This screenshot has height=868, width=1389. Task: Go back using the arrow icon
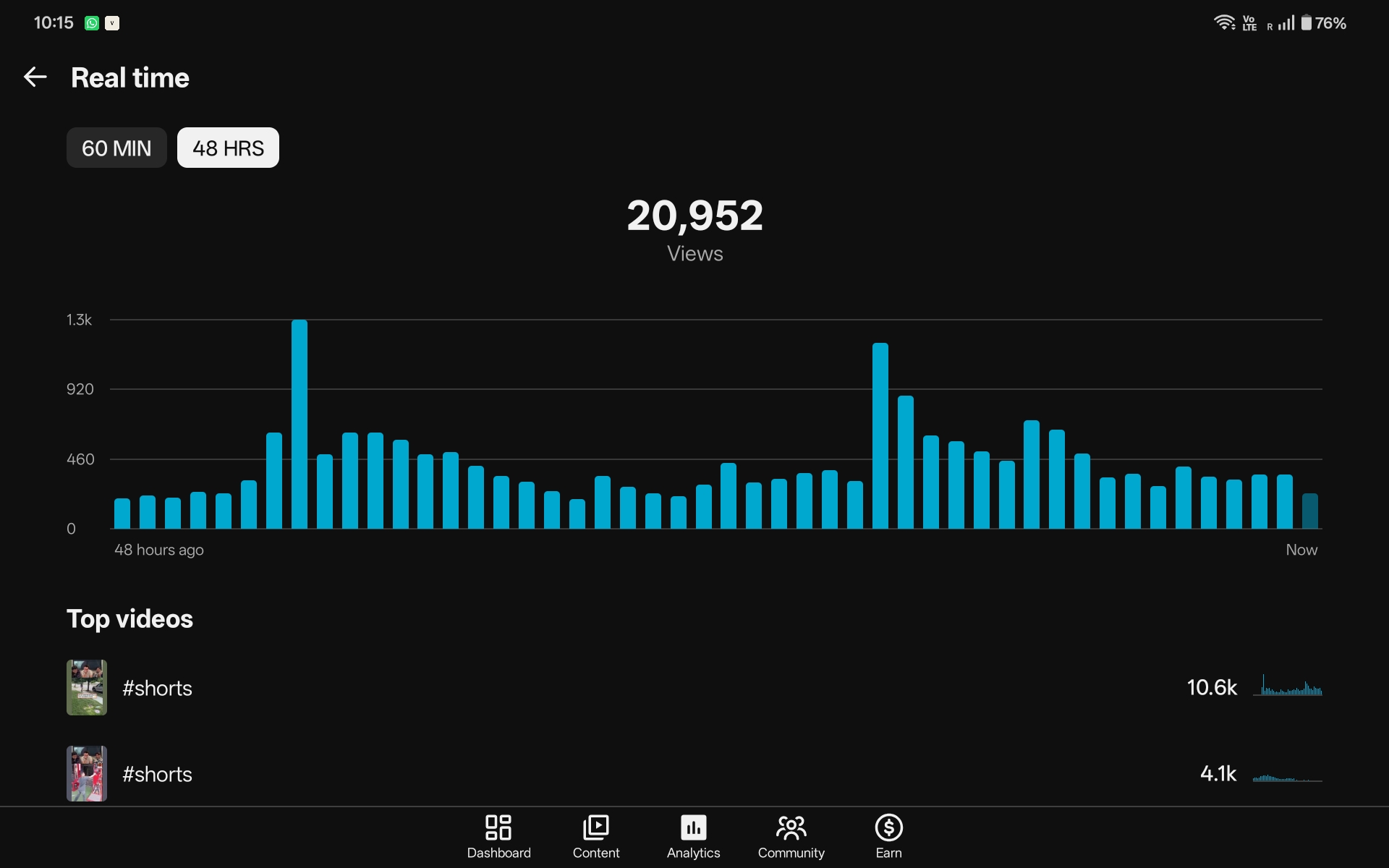click(35, 77)
